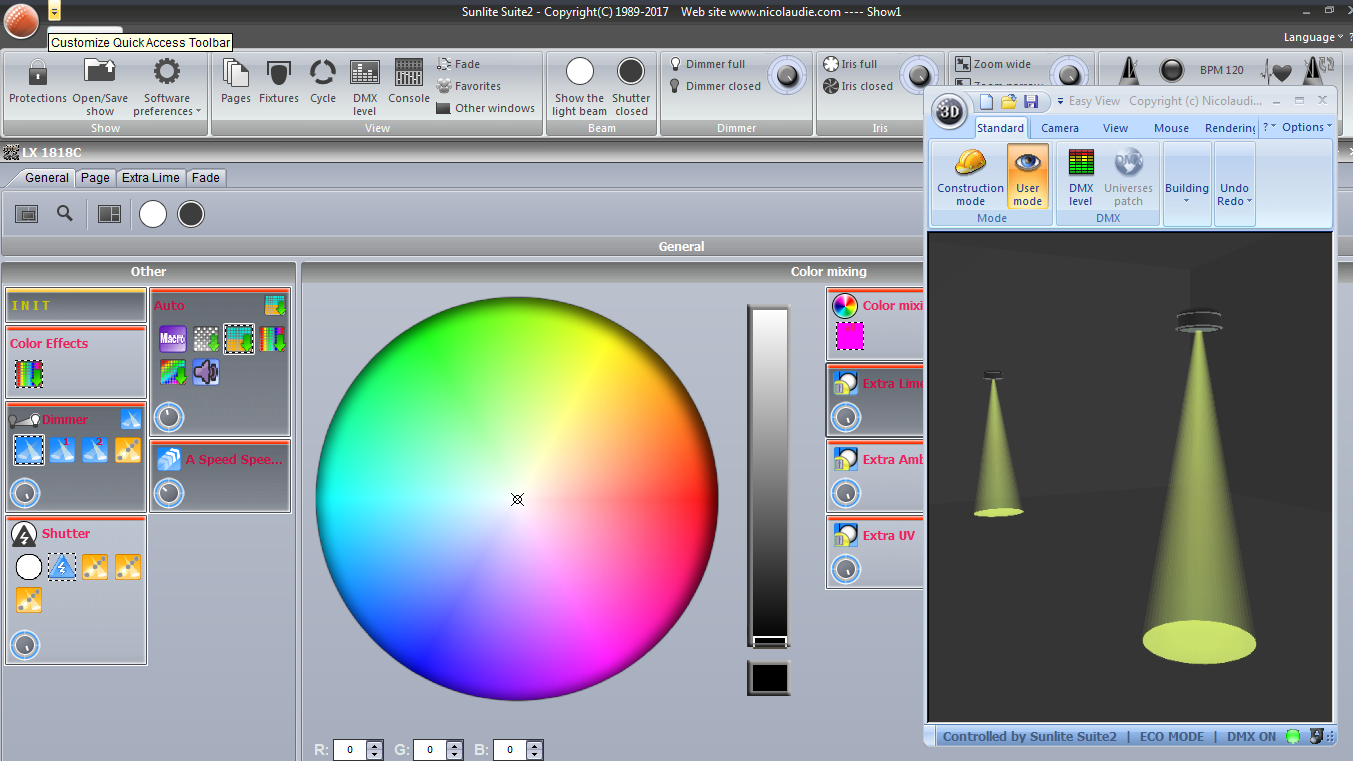This screenshot has height=761, width=1353.
Task: Select the speaker sound icon in Auto panel
Action: [206, 373]
